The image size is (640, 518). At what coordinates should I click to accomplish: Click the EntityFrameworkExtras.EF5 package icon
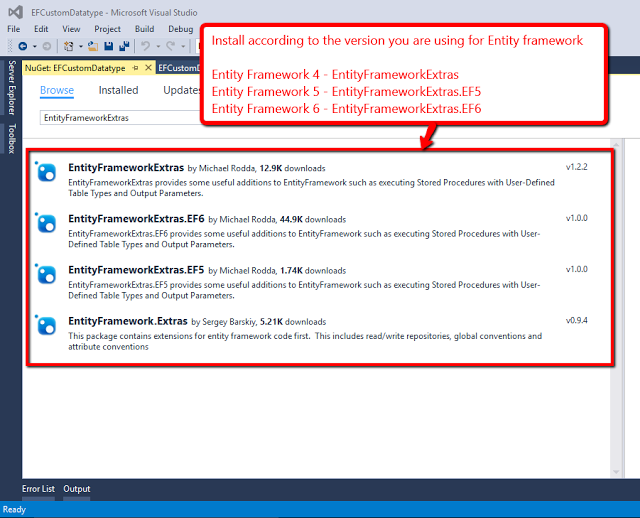tap(47, 275)
